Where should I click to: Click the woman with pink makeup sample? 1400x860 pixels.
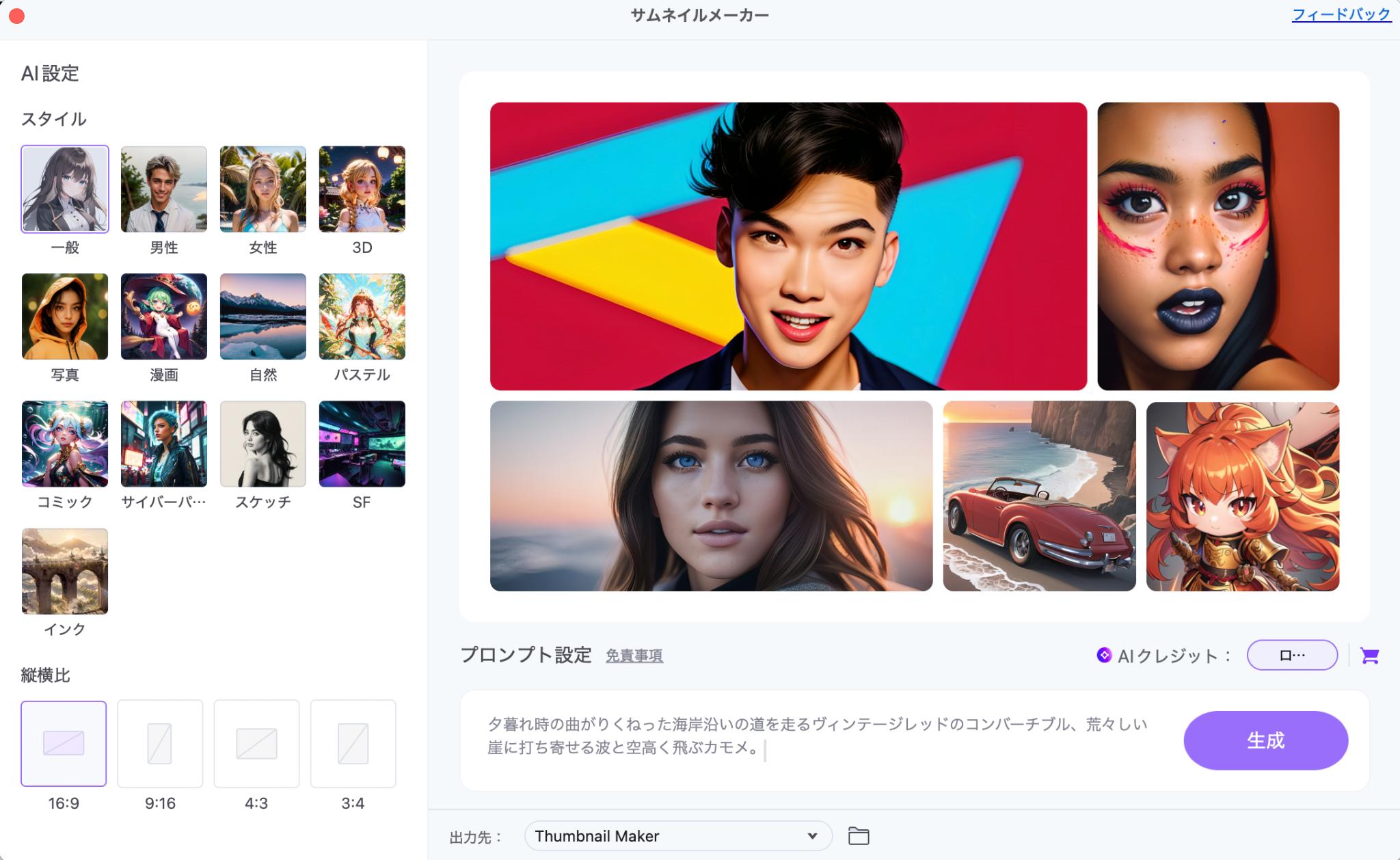tap(1218, 246)
